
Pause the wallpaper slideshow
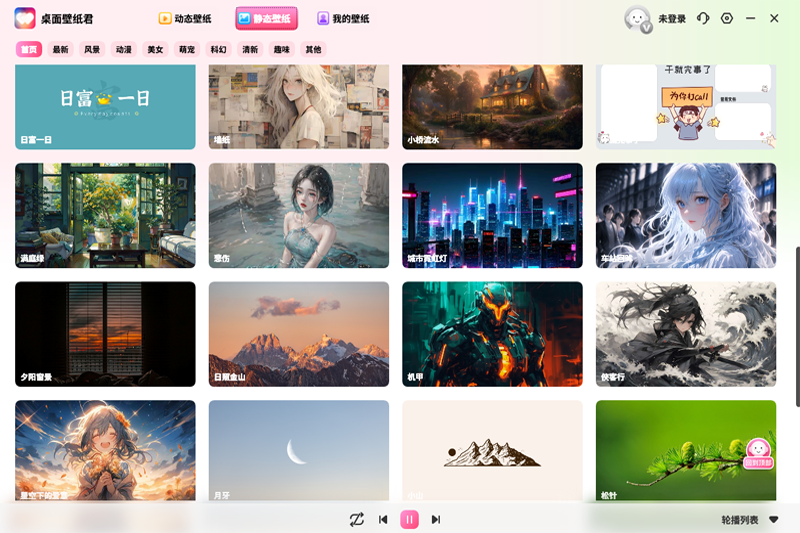(x=409, y=519)
